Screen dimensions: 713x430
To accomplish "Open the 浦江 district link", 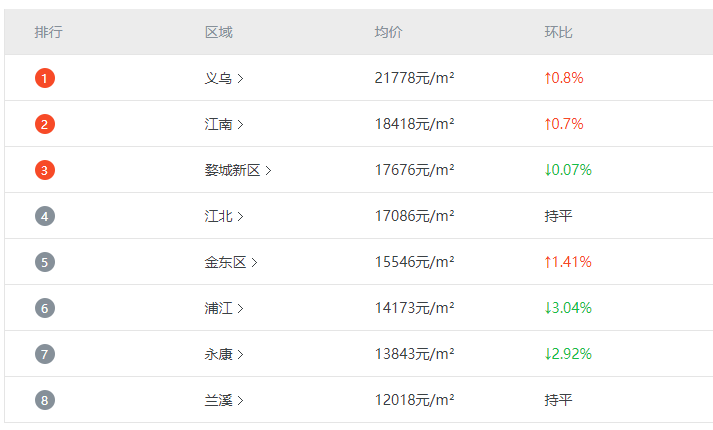I will pos(224,308).
